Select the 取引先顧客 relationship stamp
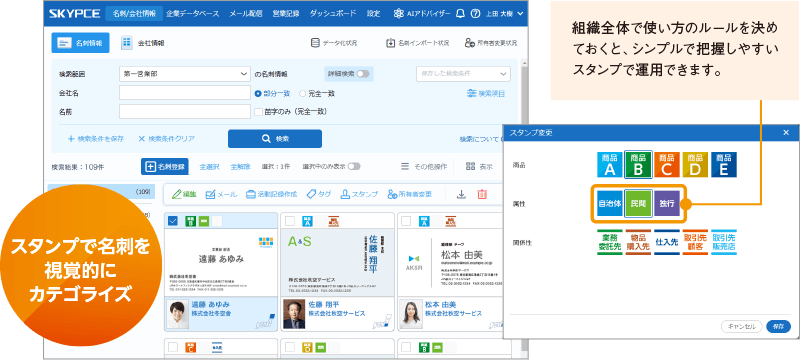Screen dimensions: 800x360 (x=695, y=242)
